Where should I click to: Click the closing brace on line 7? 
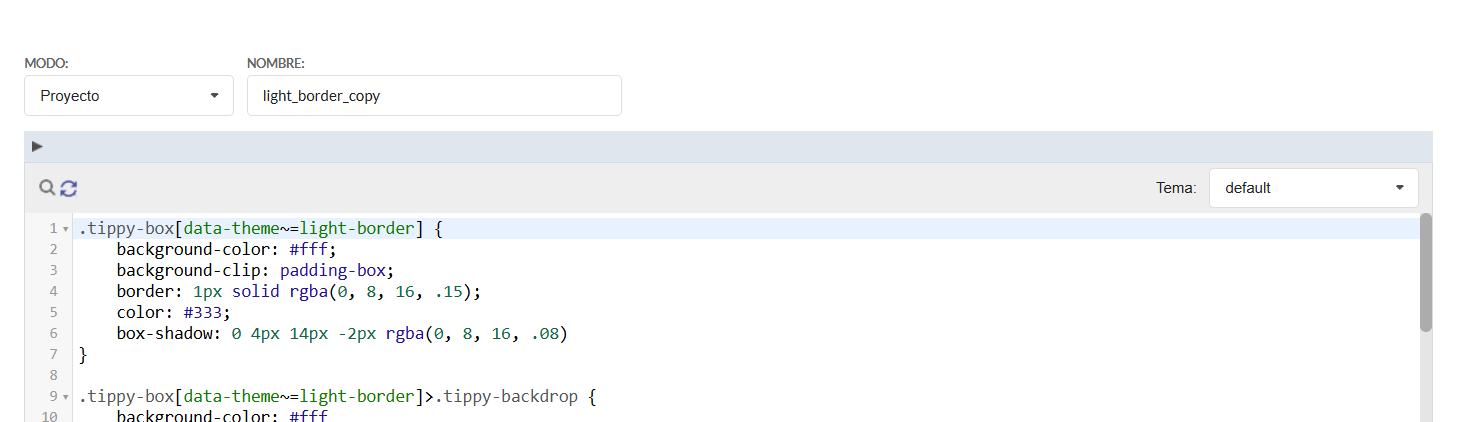click(x=83, y=355)
